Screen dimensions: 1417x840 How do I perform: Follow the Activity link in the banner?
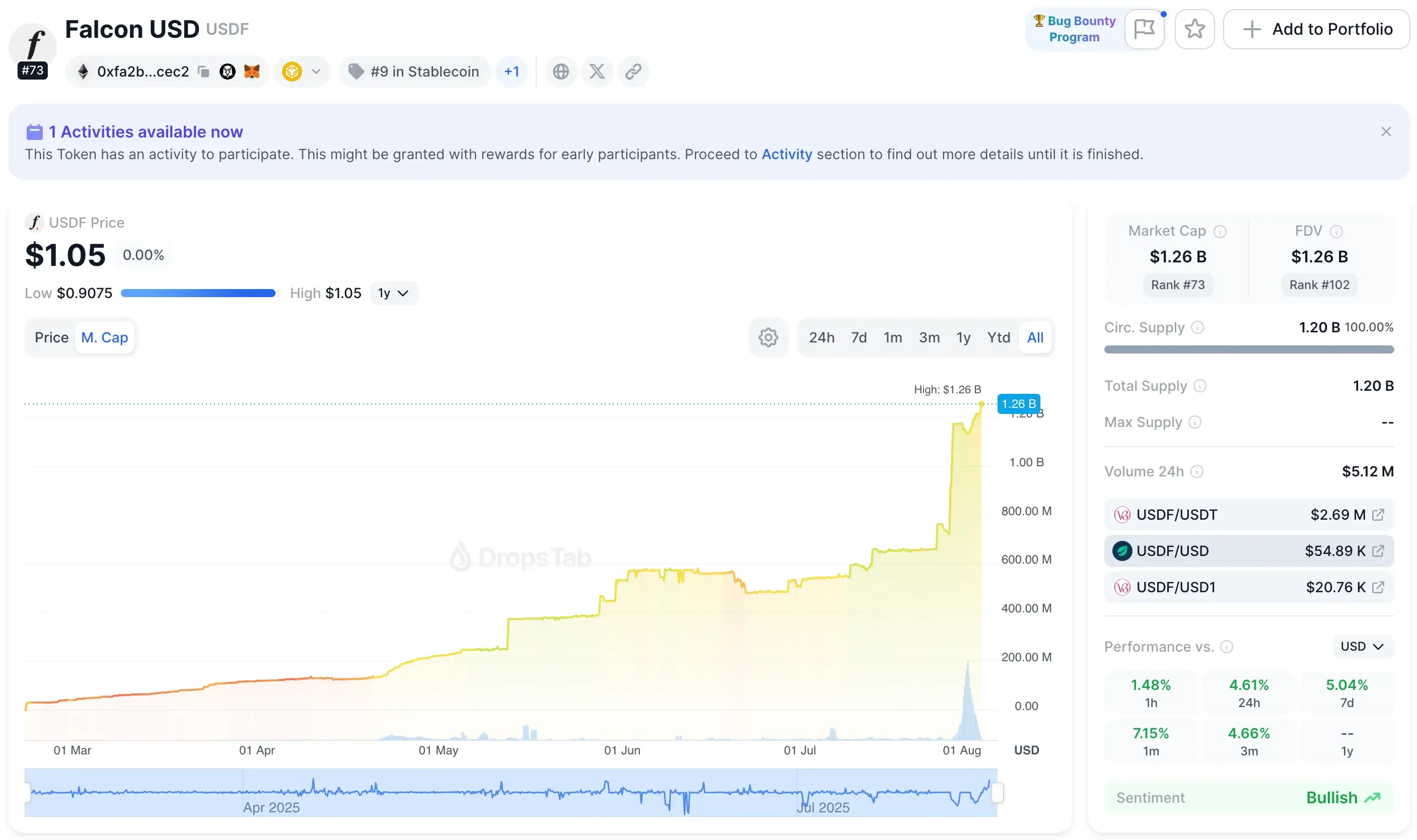tap(787, 154)
